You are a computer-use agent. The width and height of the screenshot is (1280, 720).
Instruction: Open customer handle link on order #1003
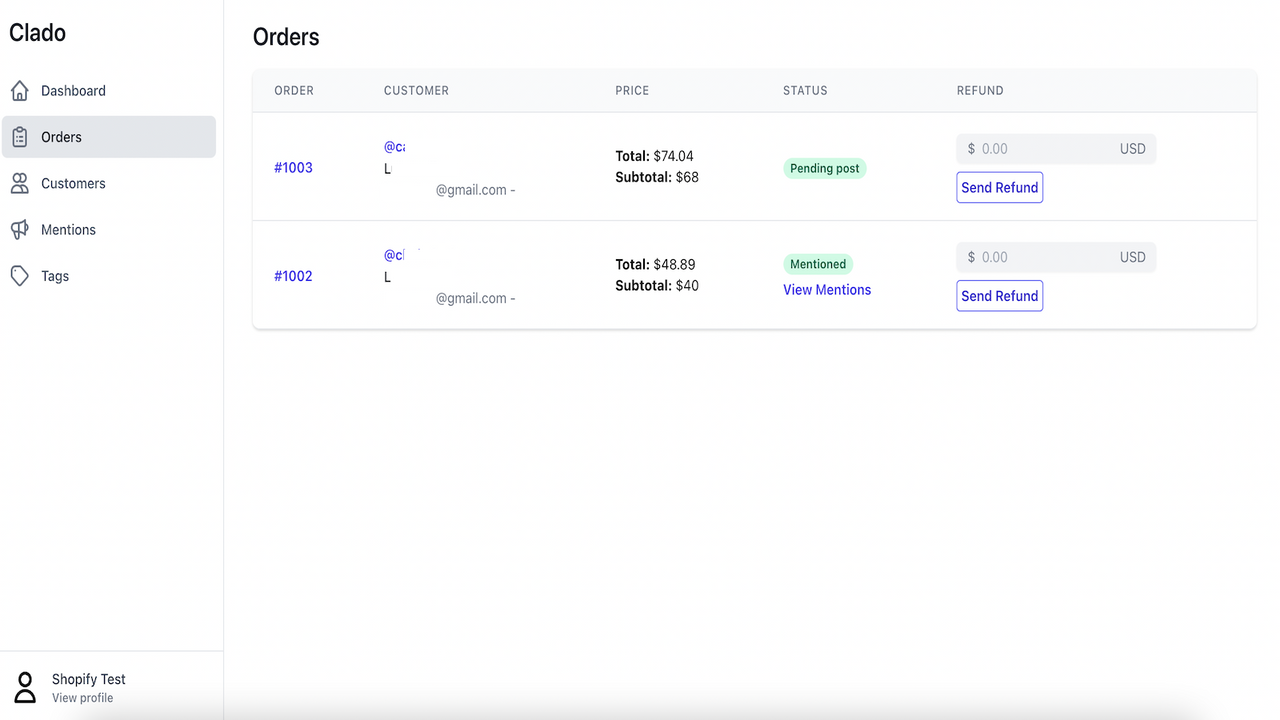(394, 147)
